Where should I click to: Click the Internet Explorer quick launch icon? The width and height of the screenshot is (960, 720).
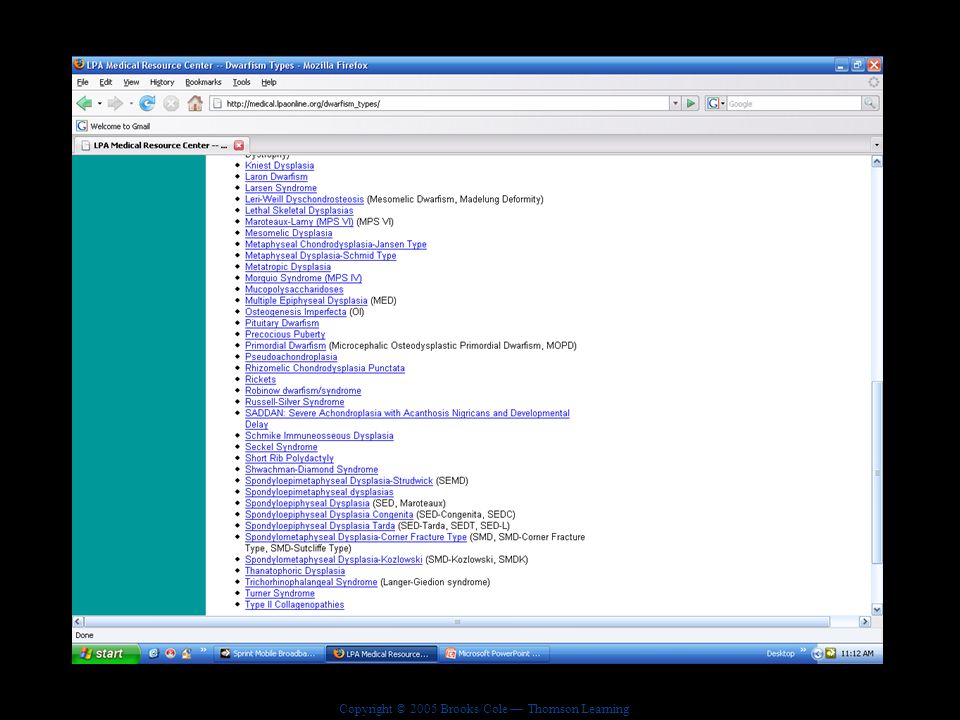(x=154, y=653)
